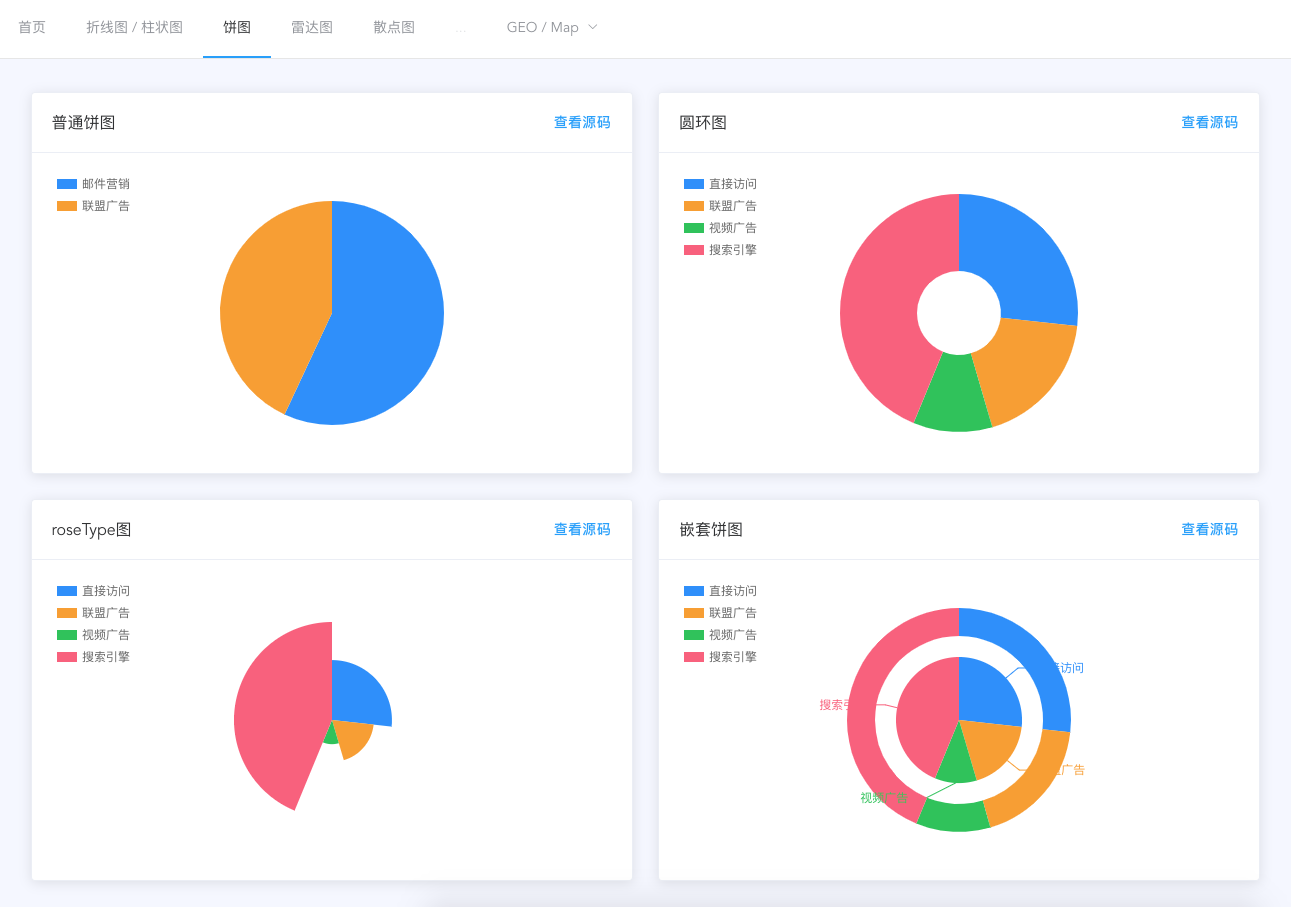This screenshot has width=1291, height=907.
Task: Hide 视频广告 series in roseType图 legend
Action: pyautogui.click(x=93, y=635)
